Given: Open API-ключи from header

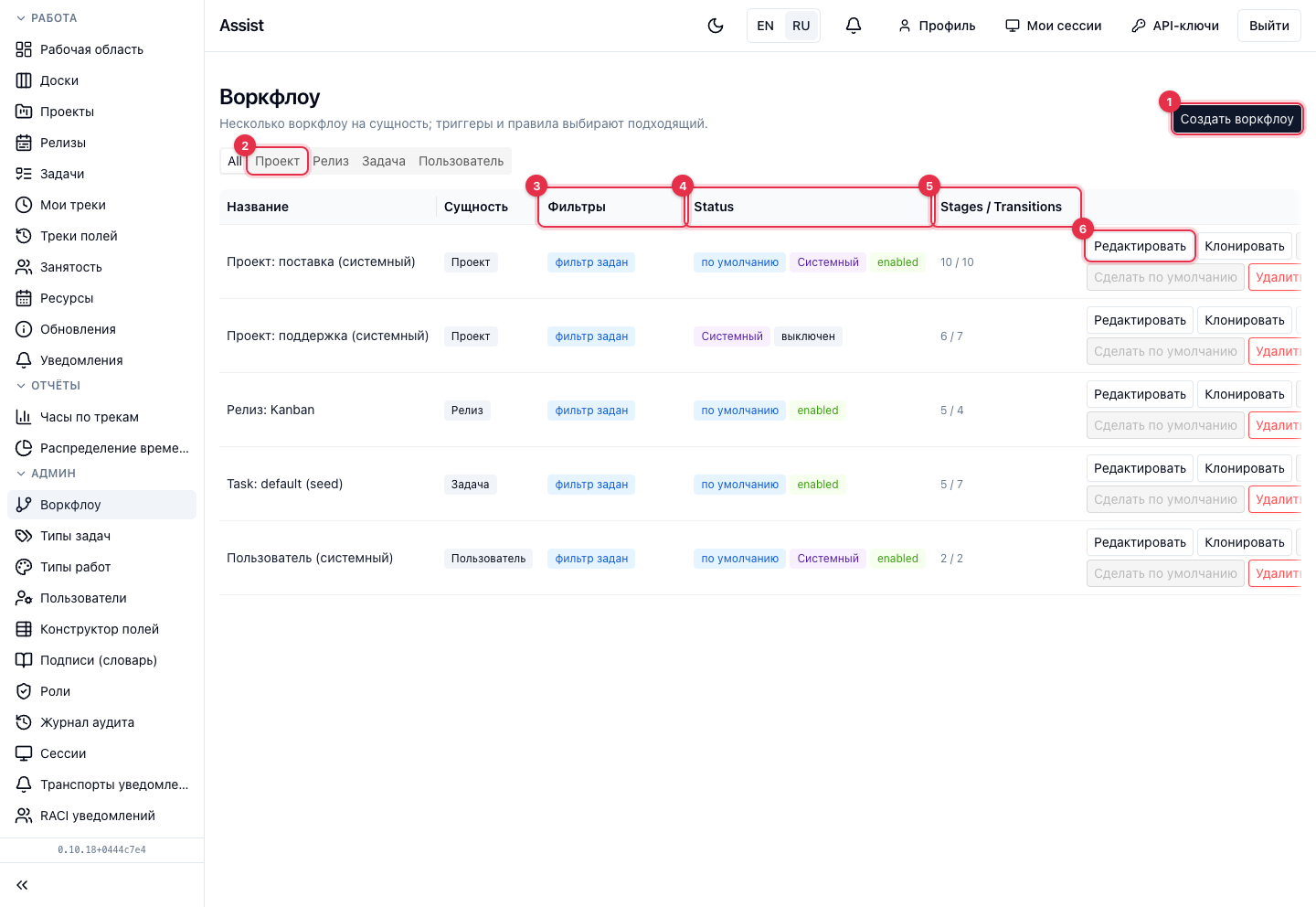Looking at the screenshot, I should click(1175, 26).
